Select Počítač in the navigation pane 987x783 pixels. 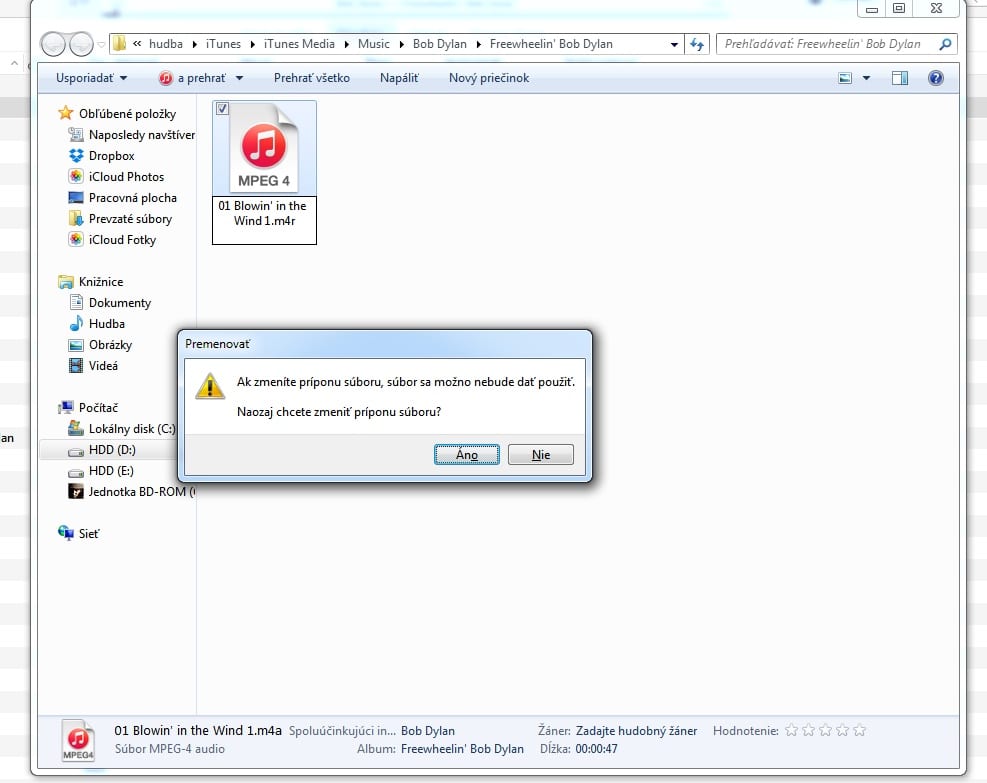(98, 408)
